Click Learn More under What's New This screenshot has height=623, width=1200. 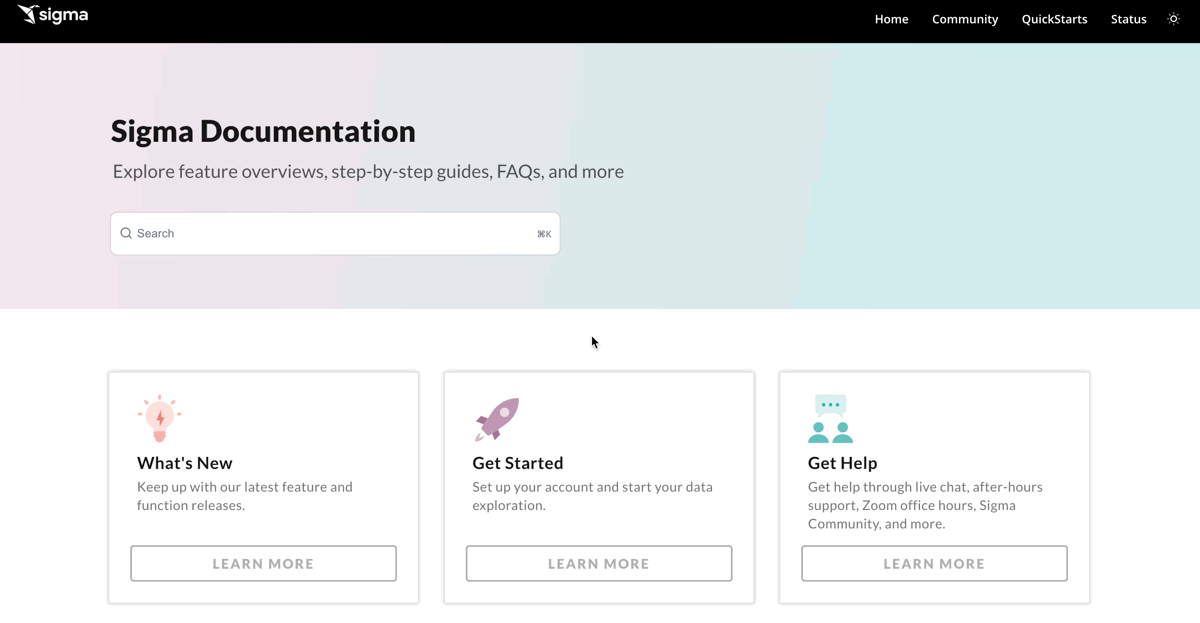[263, 563]
